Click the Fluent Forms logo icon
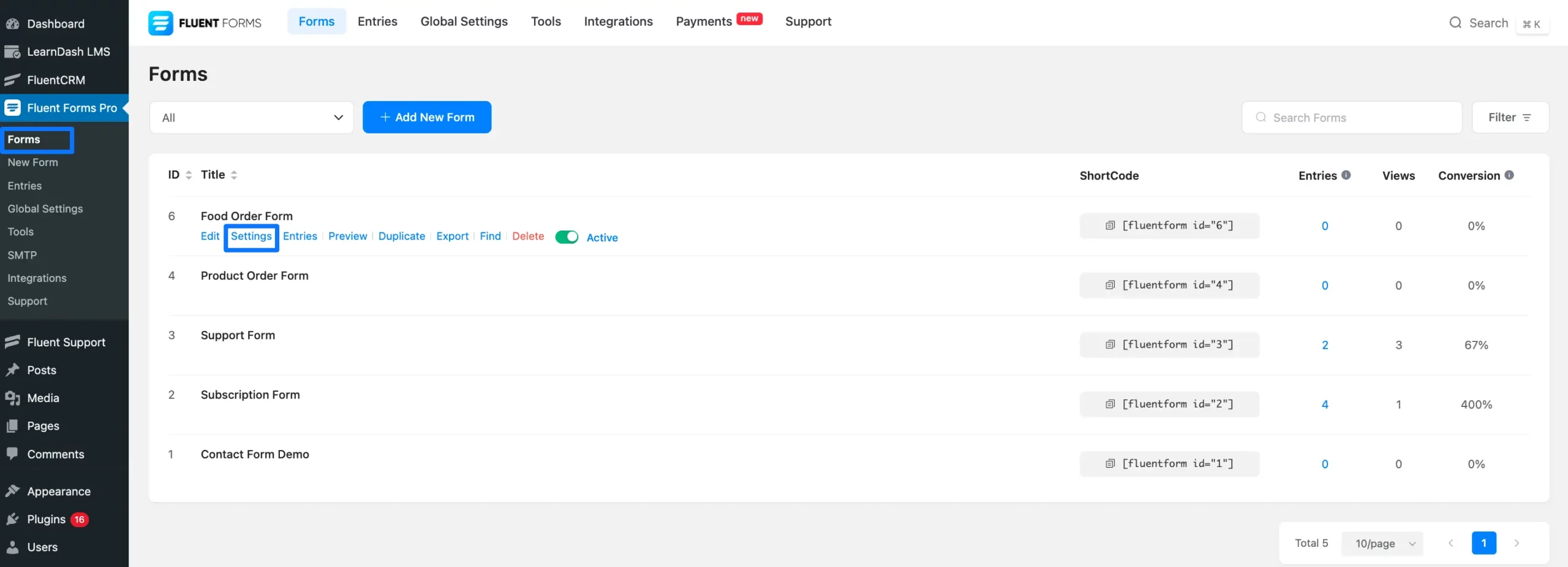The width and height of the screenshot is (1568, 567). point(160,23)
